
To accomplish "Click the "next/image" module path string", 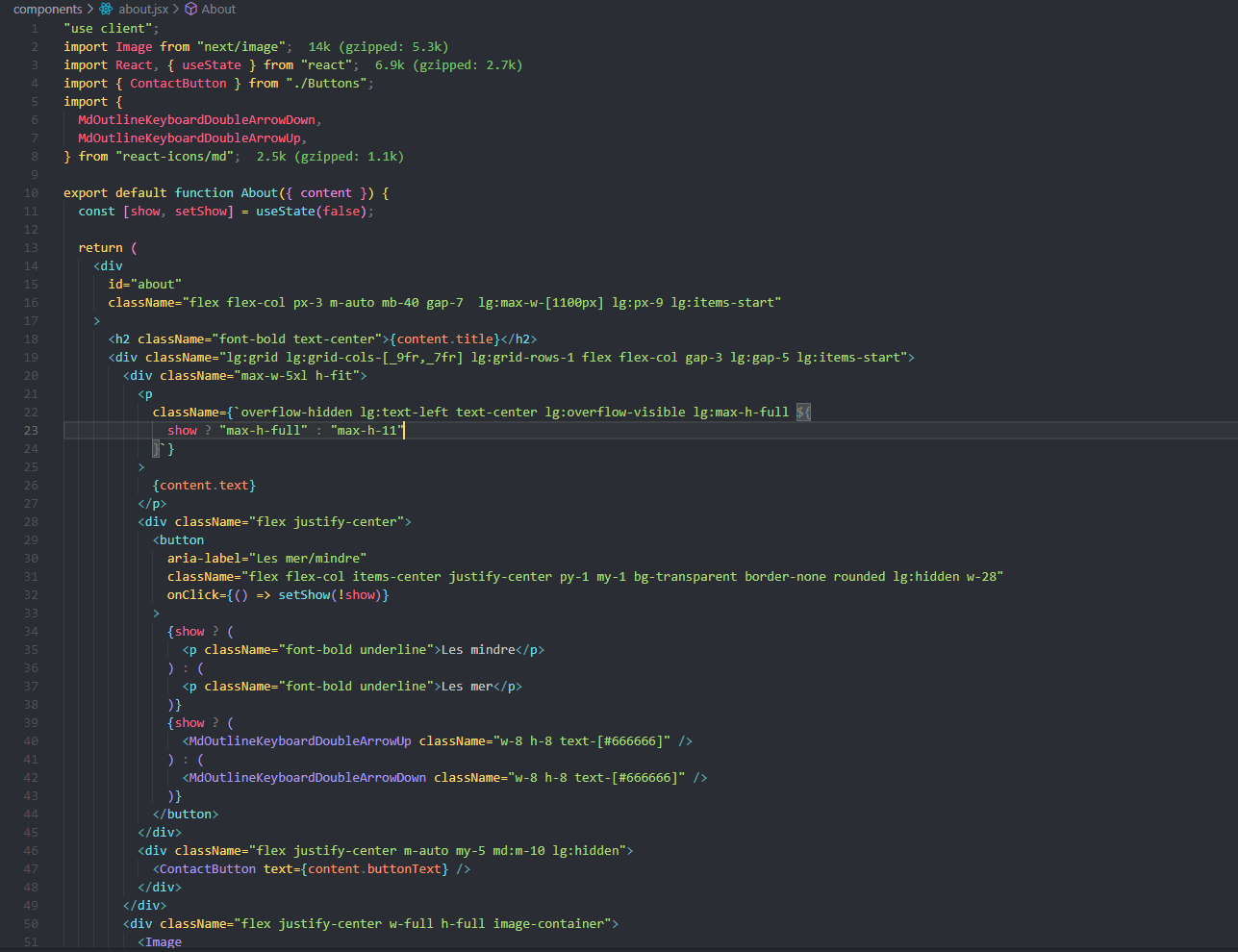I will tap(241, 45).
